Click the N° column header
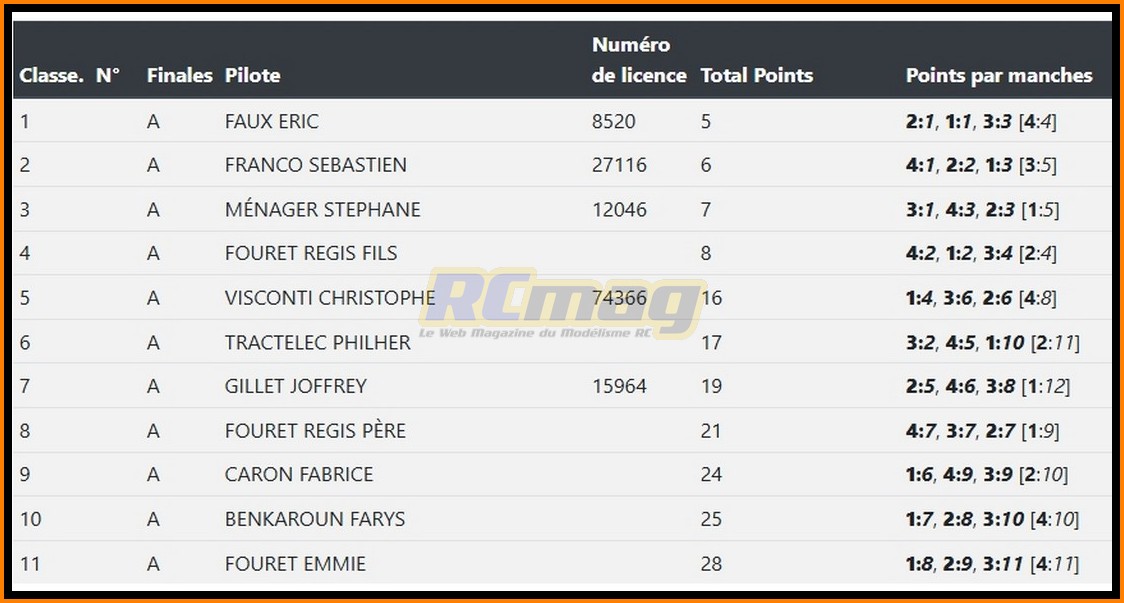 (108, 75)
